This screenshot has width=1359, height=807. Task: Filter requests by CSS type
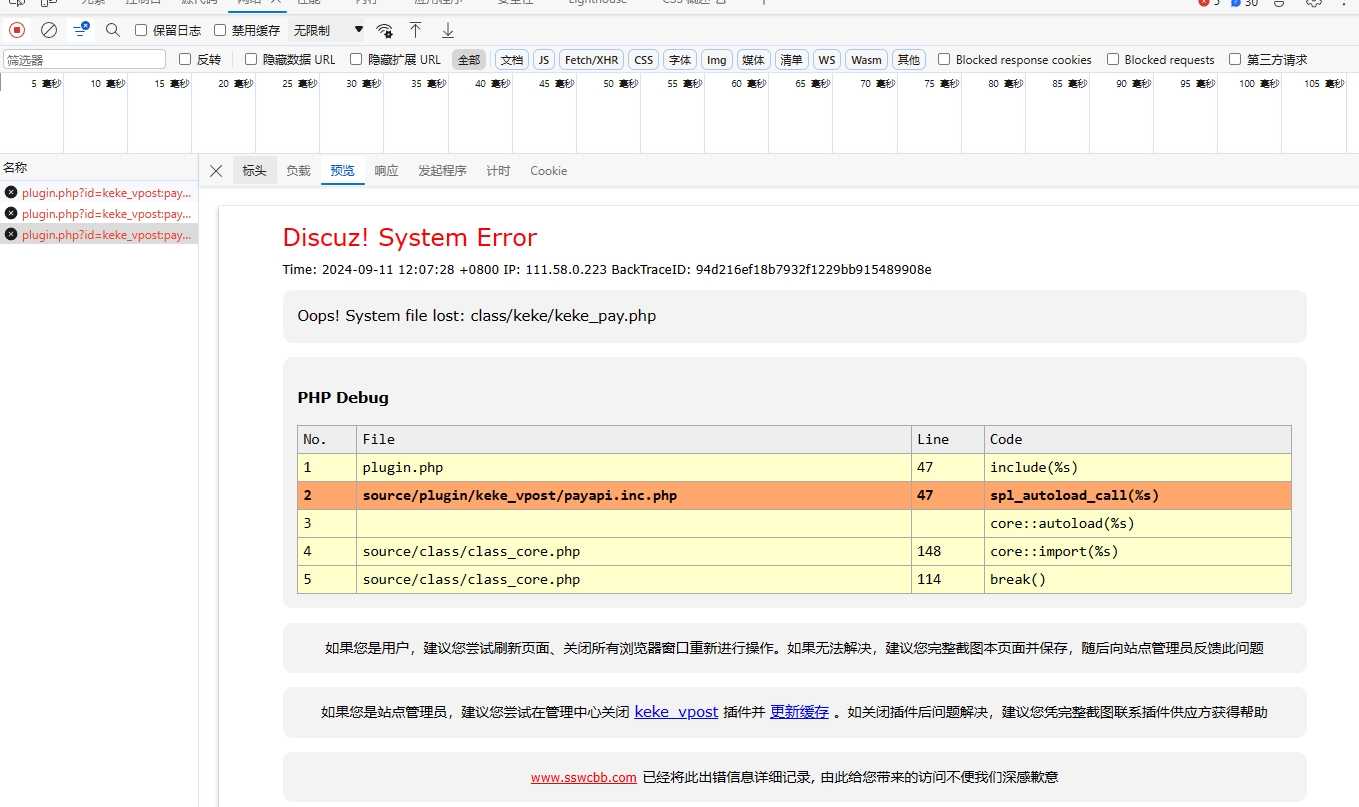click(644, 60)
